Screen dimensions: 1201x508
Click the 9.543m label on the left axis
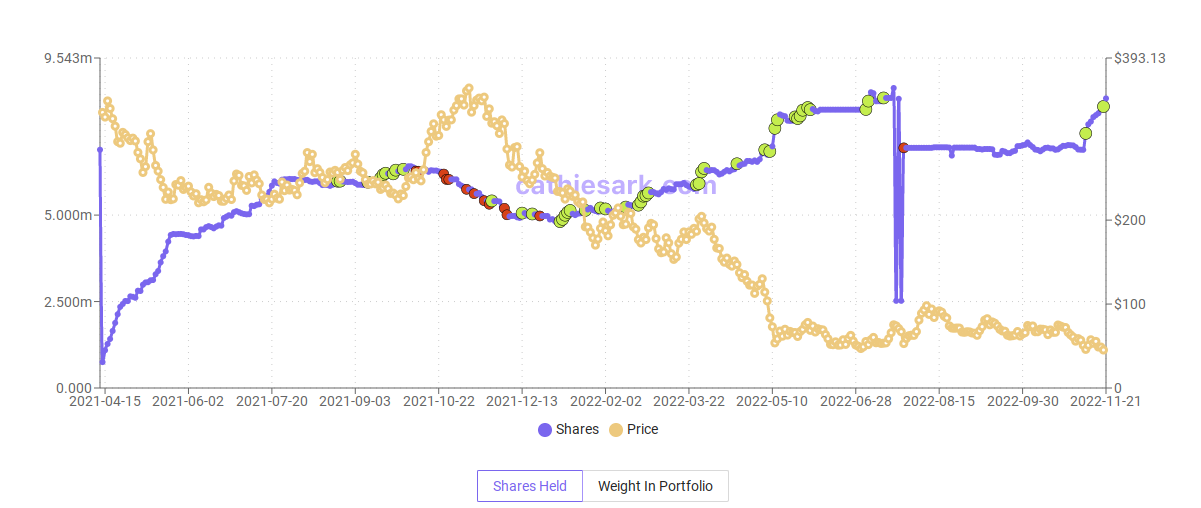click(69, 59)
